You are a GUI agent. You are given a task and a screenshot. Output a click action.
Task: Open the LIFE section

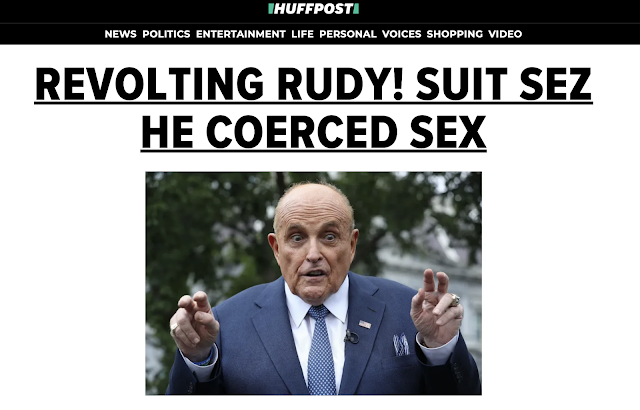point(302,34)
